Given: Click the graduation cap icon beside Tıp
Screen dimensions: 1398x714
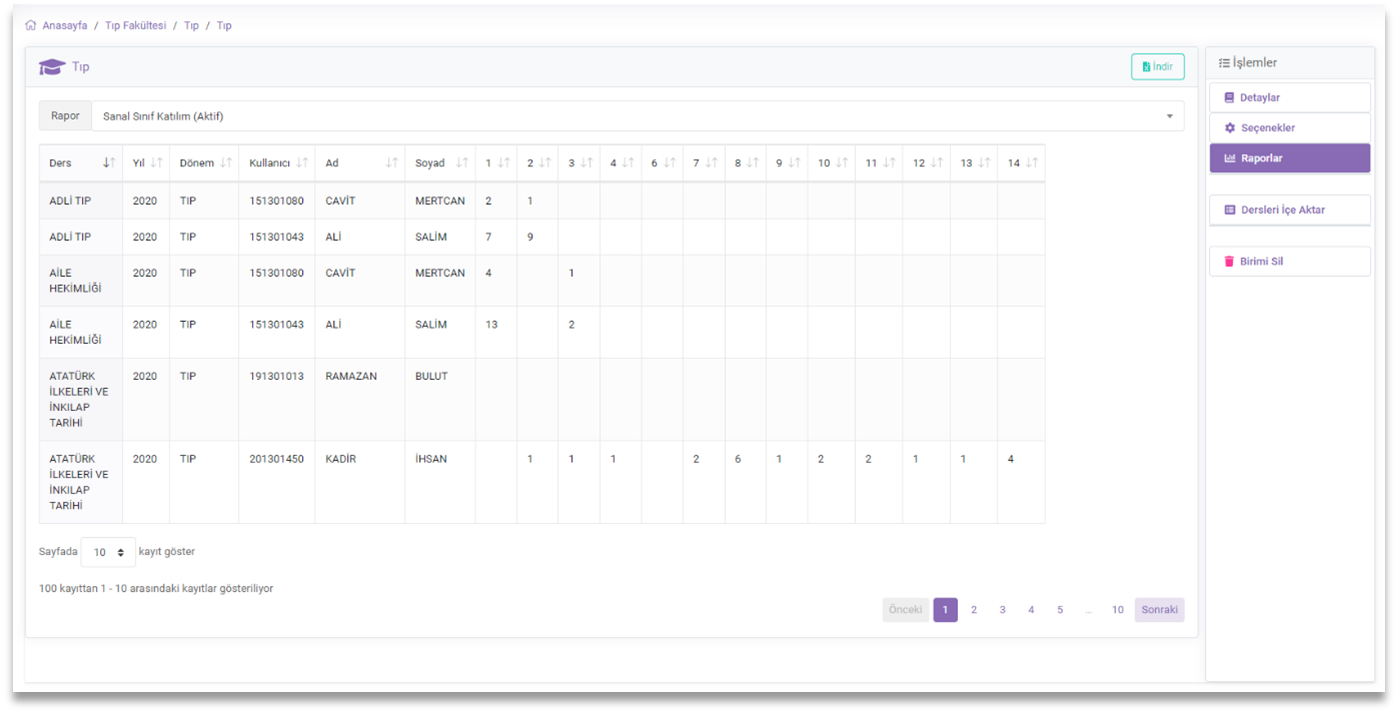Looking at the screenshot, I should (52, 67).
